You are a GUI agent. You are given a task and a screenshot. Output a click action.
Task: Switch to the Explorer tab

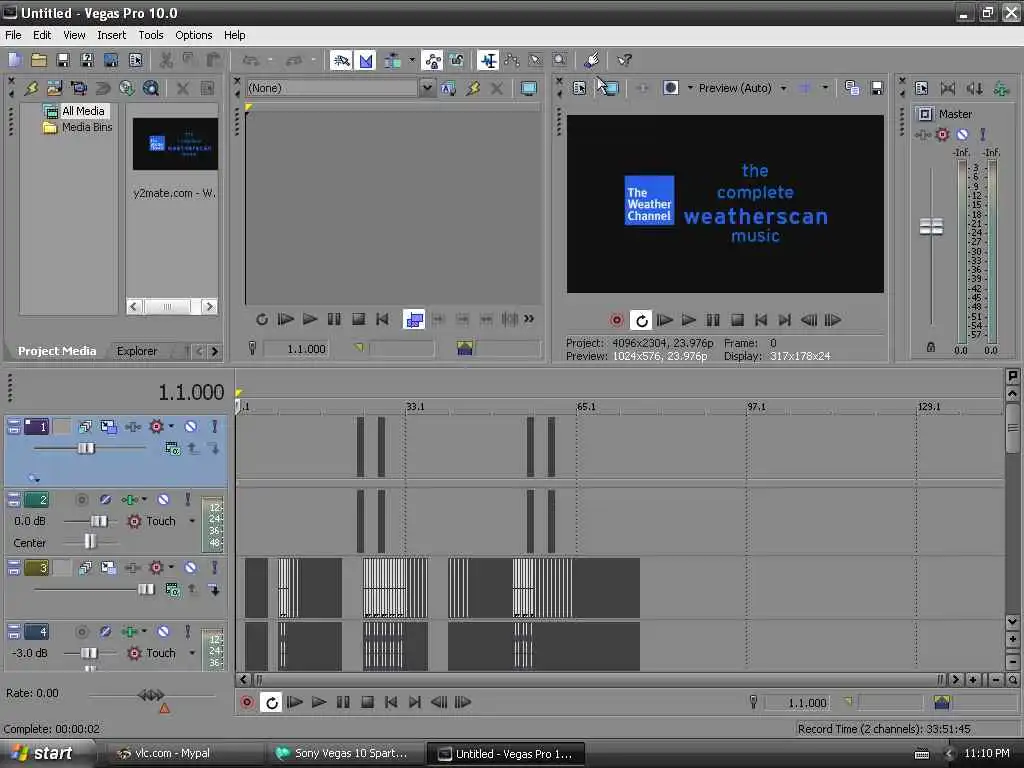[x=136, y=351]
